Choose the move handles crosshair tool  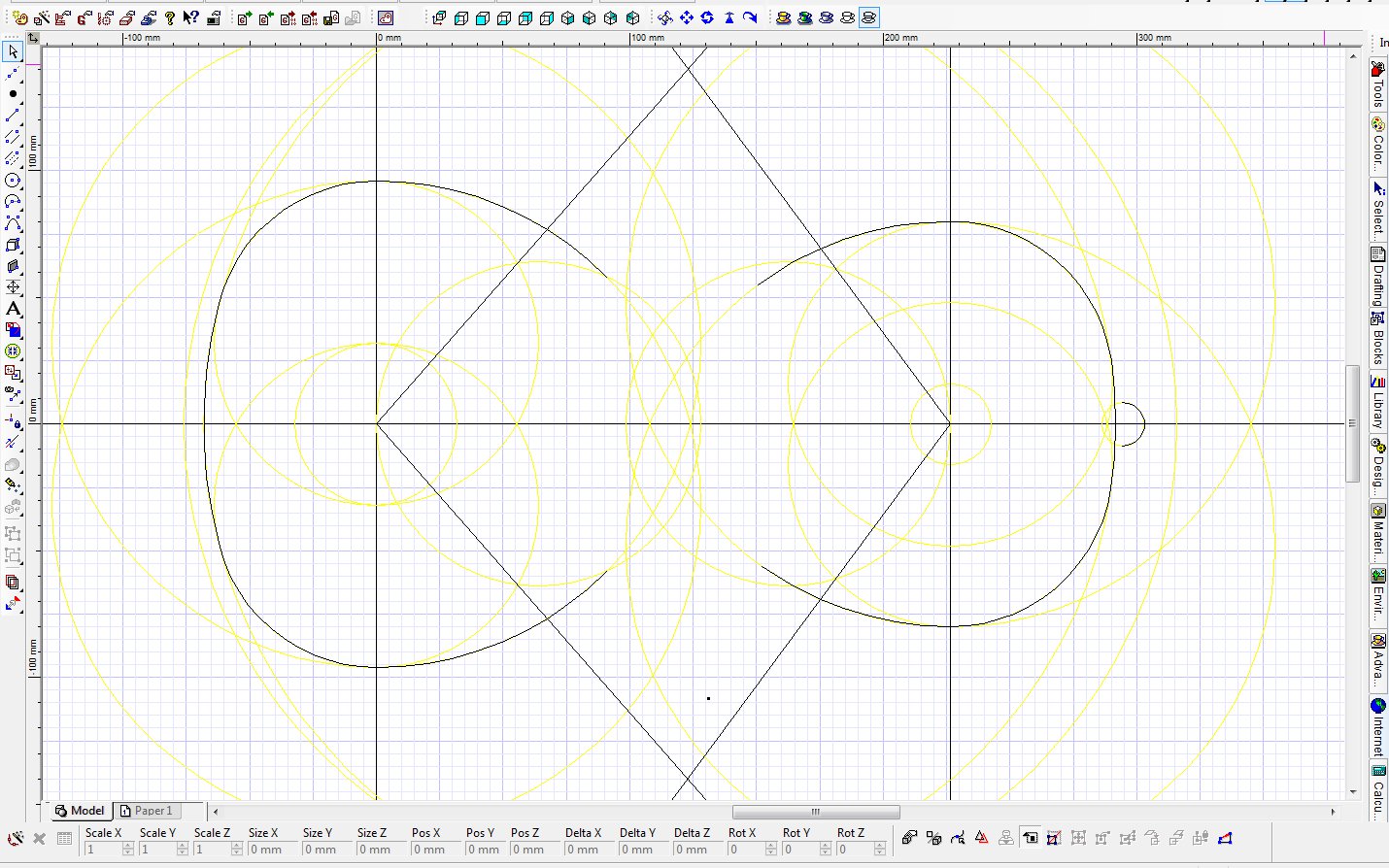[13, 287]
